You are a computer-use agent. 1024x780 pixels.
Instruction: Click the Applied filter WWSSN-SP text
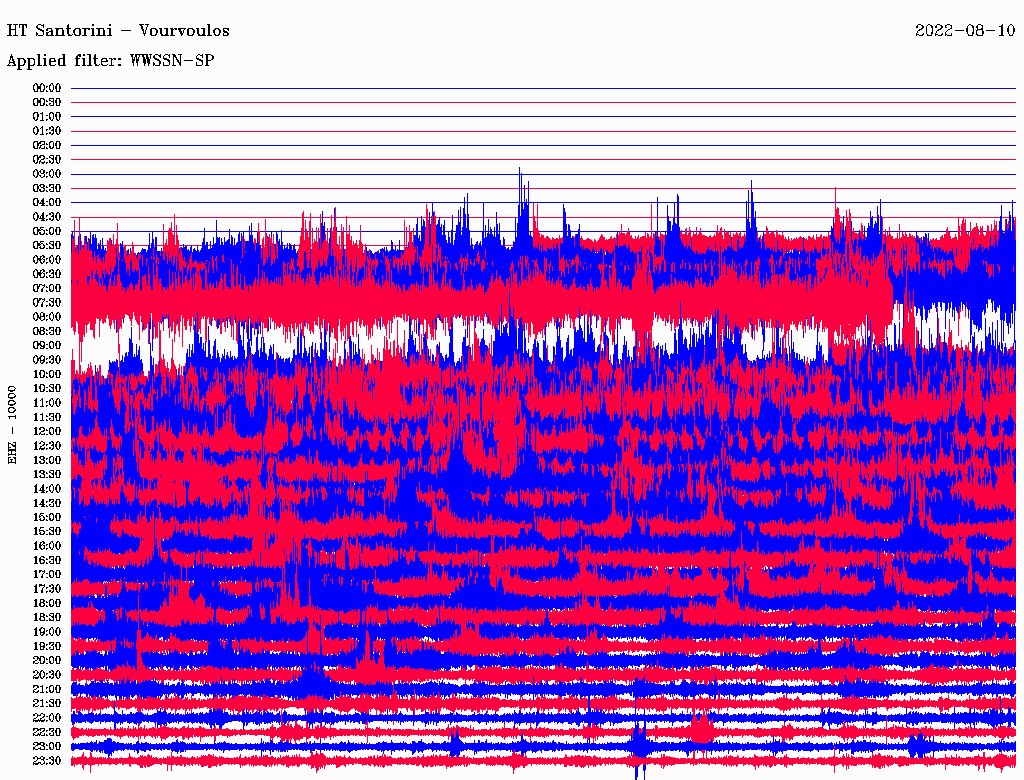pos(110,61)
